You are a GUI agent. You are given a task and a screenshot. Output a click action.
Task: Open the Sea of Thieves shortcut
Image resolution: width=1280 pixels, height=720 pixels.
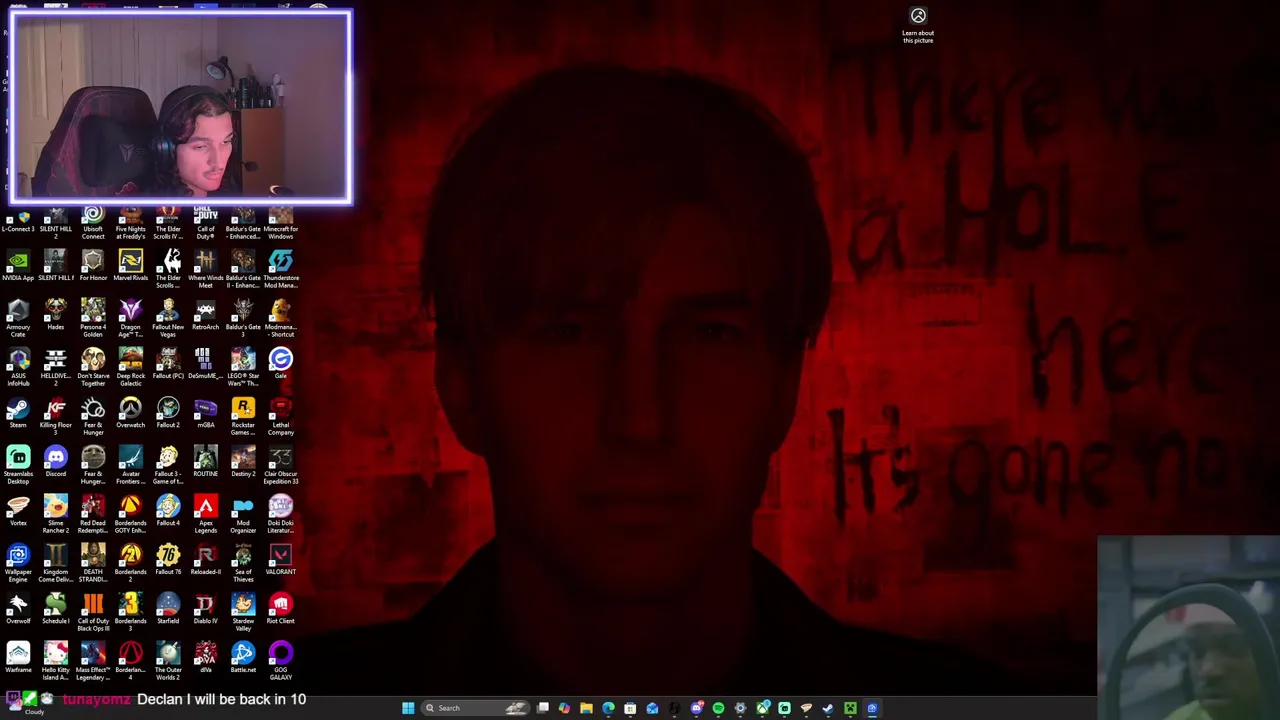(243, 562)
